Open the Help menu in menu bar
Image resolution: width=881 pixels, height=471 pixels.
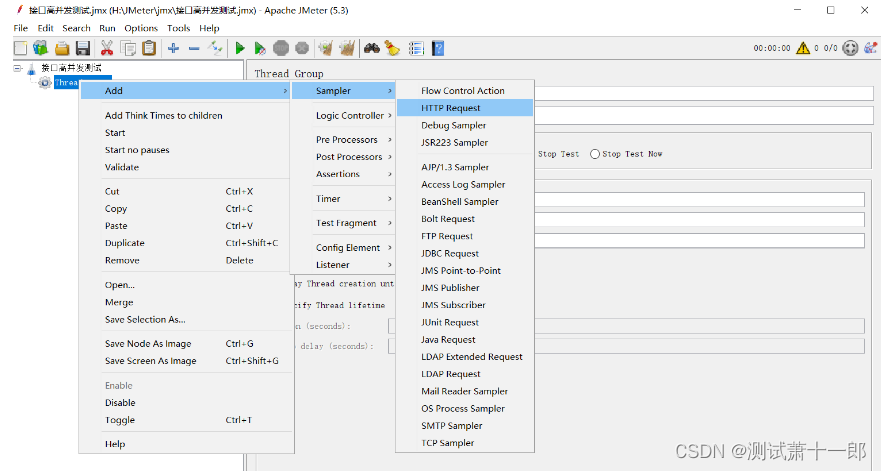pos(209,28)
